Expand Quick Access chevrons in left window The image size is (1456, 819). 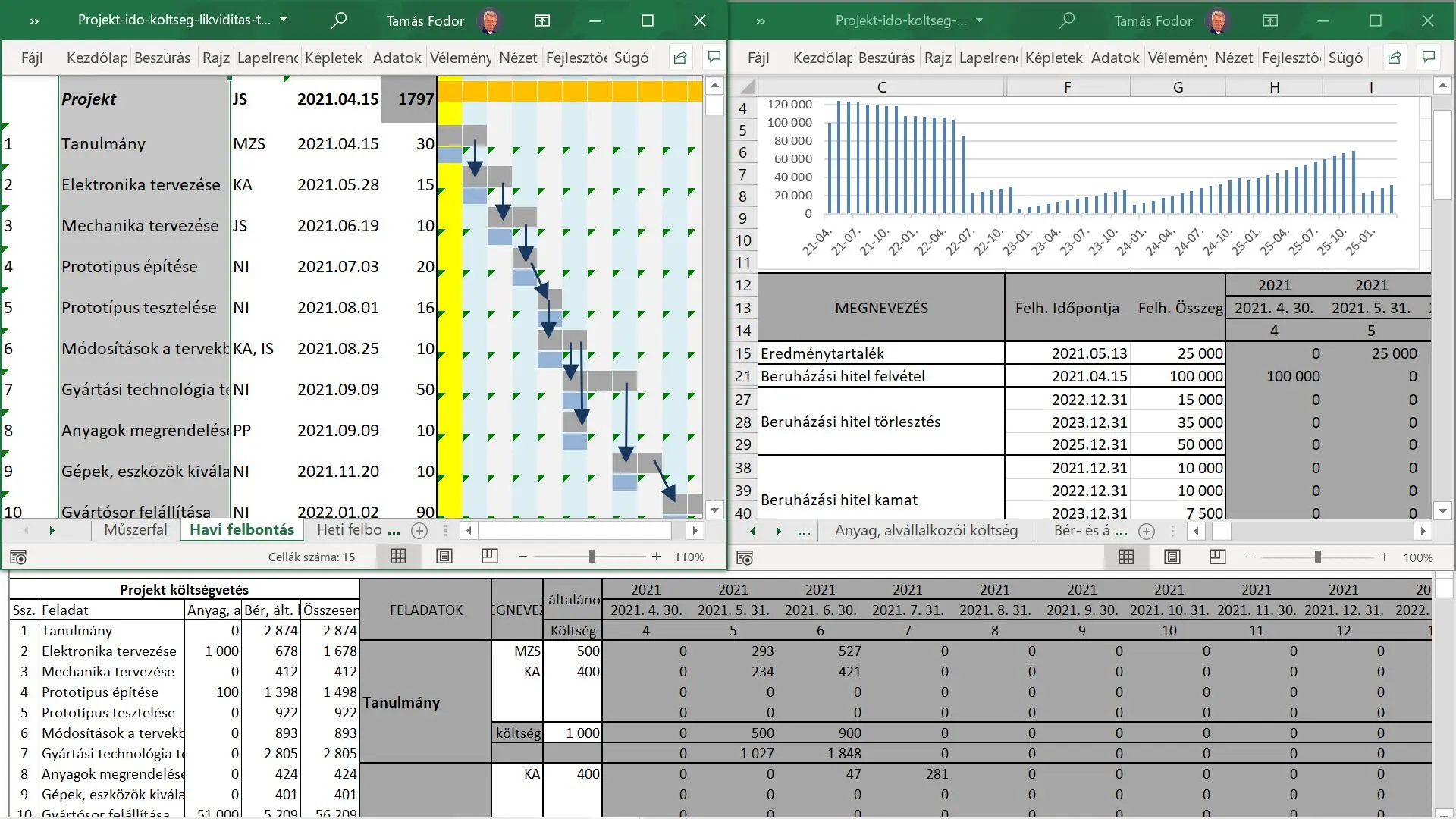pos(34,21)
